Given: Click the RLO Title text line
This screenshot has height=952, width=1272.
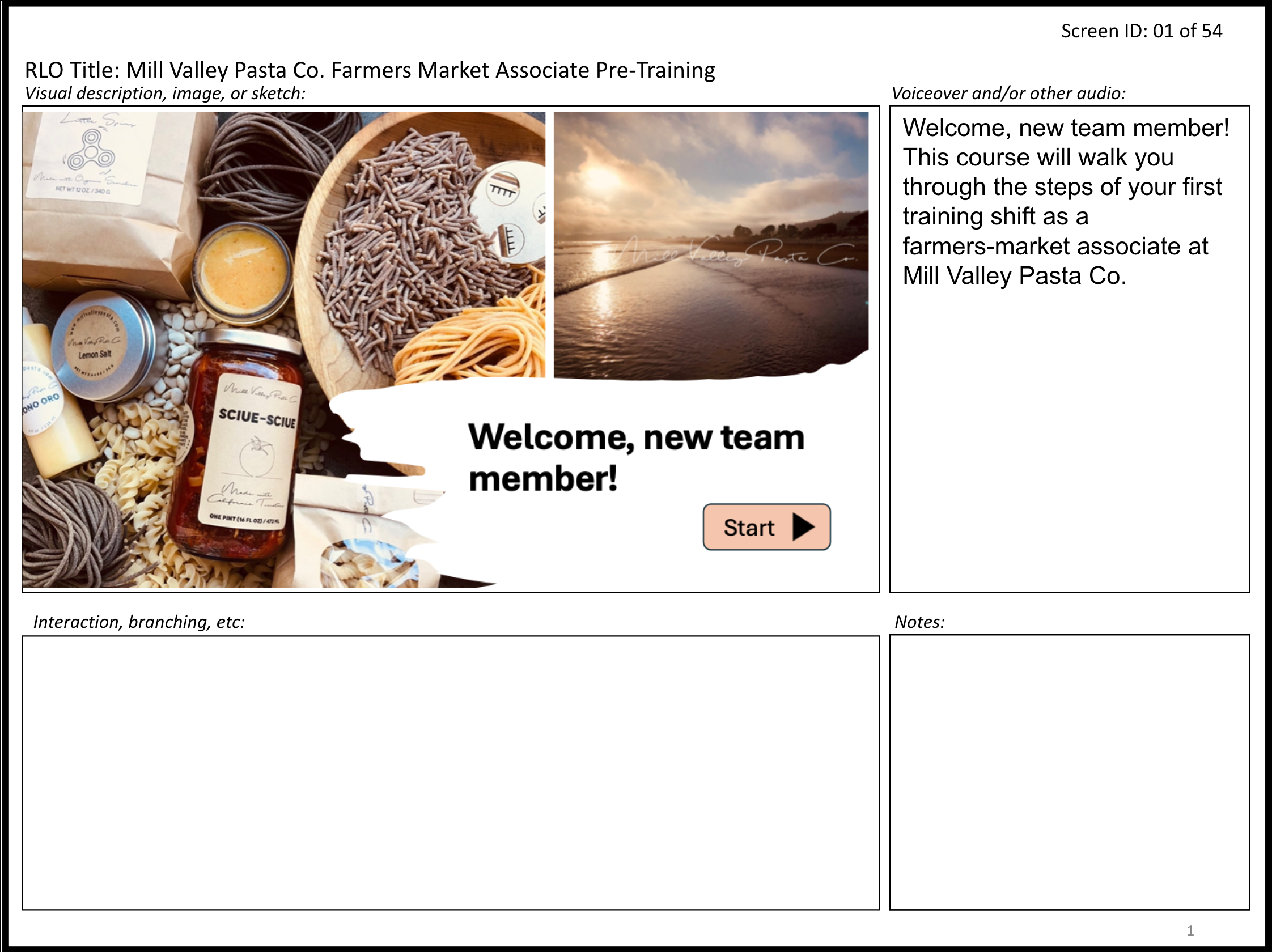Looking at the screenshot, I should pyautogui.click(x=369, y=70).
